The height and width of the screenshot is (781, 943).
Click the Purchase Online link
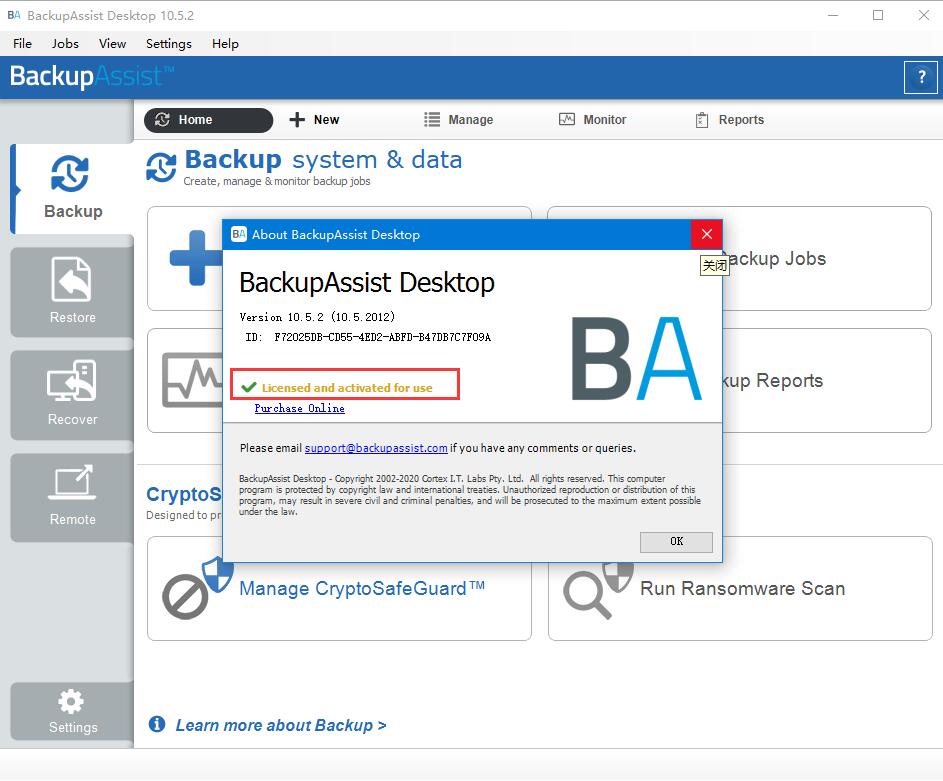click(x=299, y=408)
